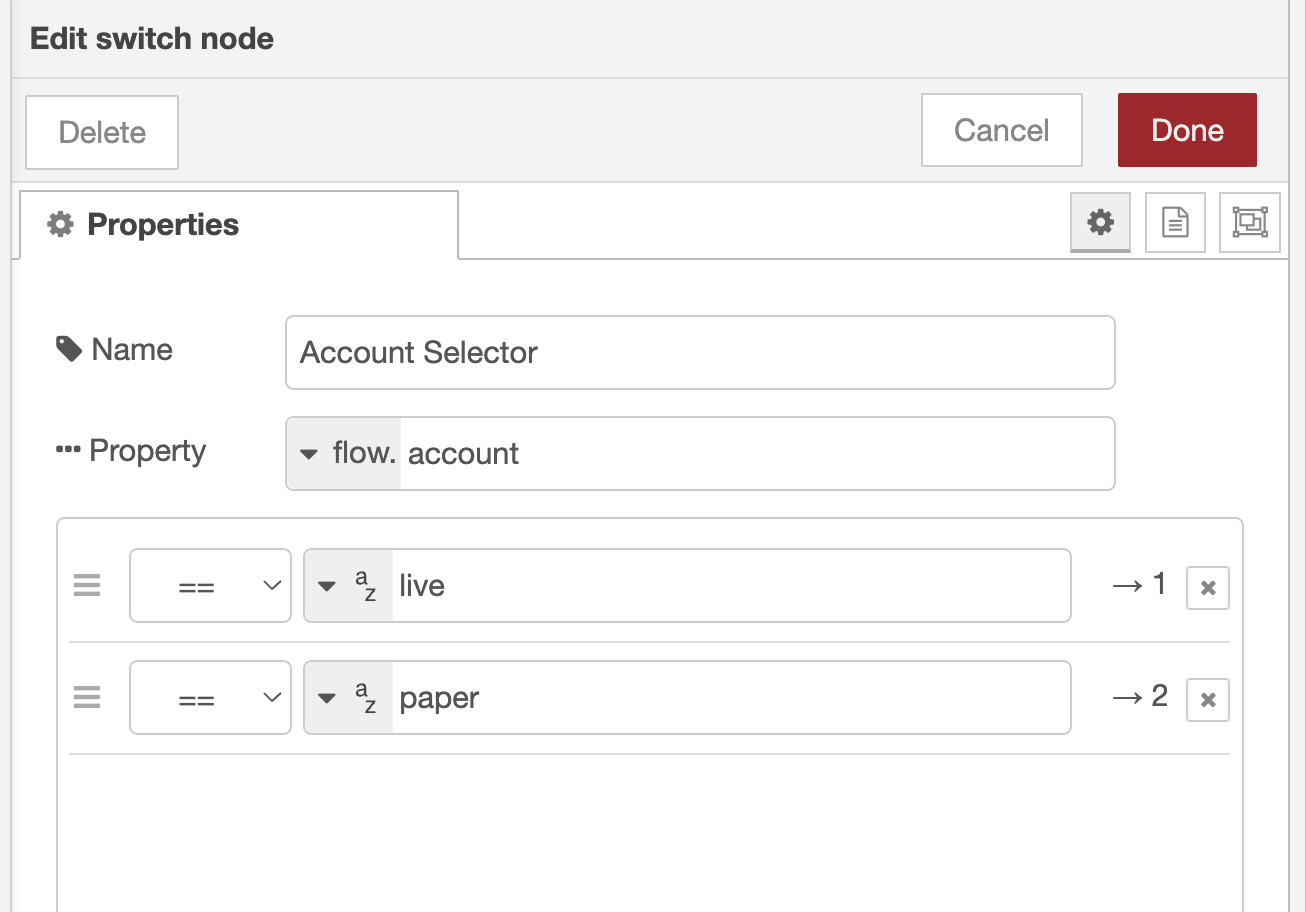Click the tag icon beside Name

[69, 349]
